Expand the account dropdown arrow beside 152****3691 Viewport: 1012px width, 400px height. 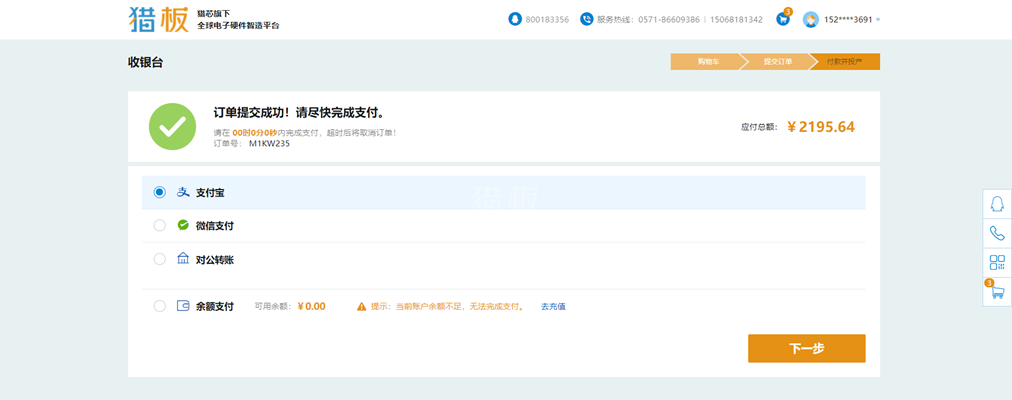click(878, 20)
